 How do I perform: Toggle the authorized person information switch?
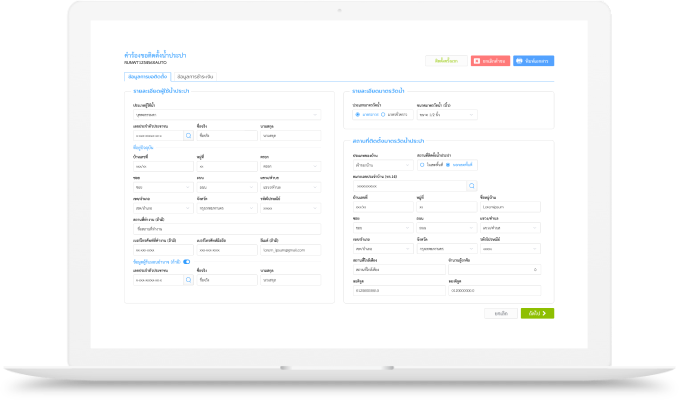coord(186,262)
